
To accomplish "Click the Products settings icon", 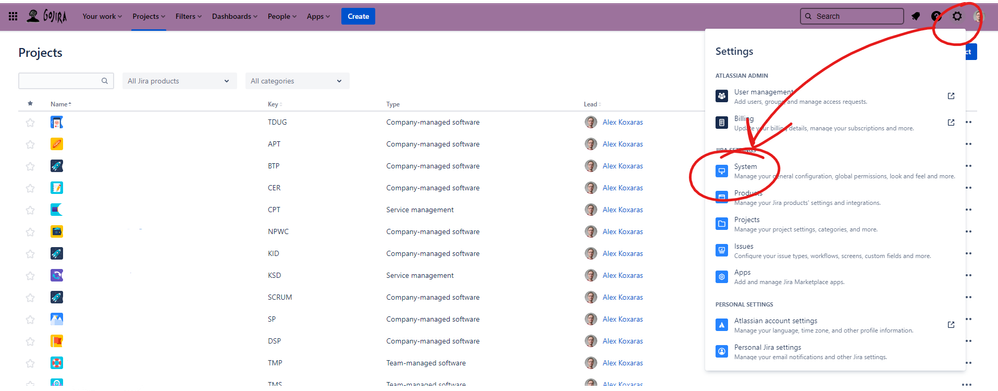I will pyautogui.click(x=721, y=197).
